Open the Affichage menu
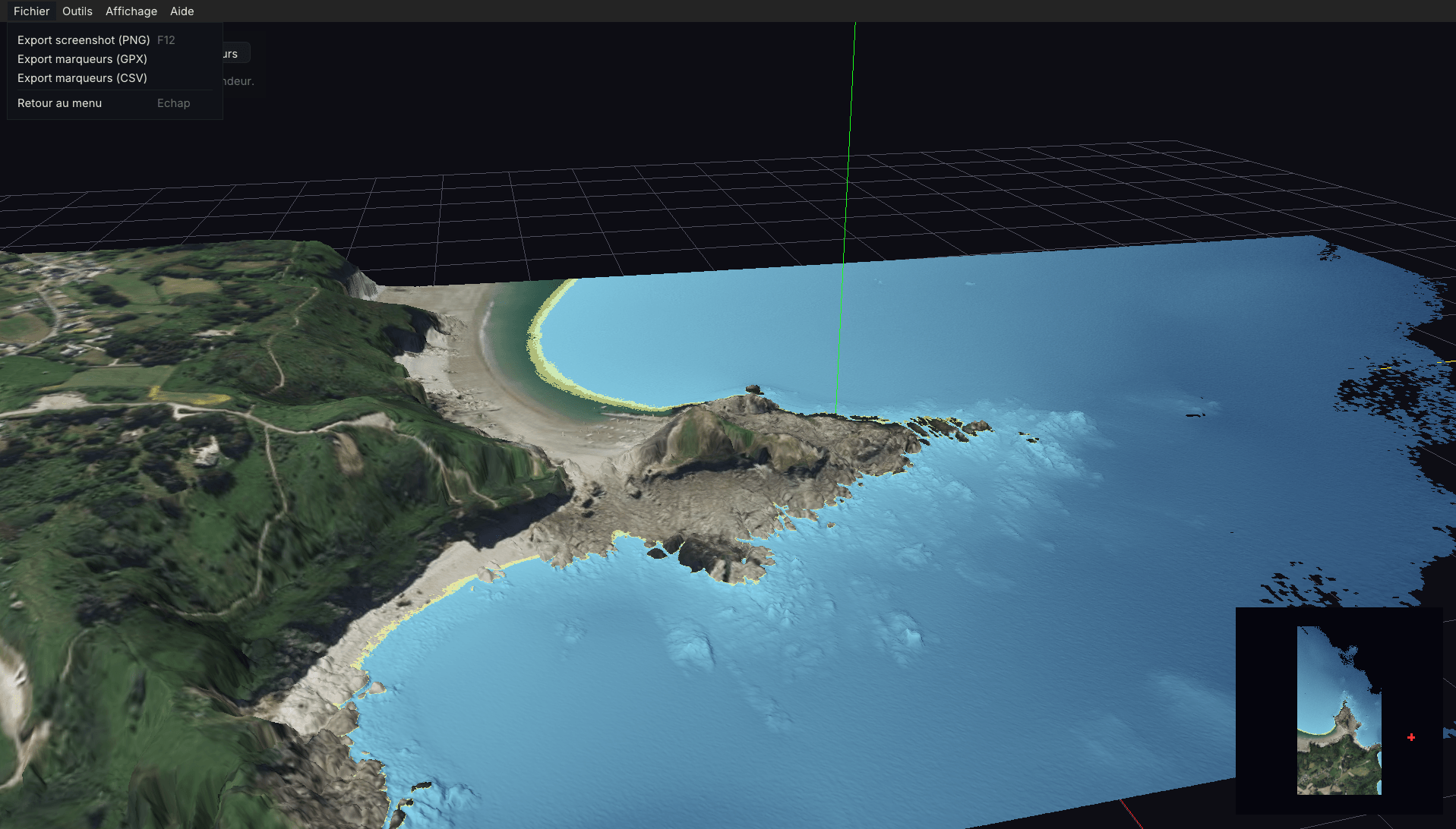 click(131, 11)
